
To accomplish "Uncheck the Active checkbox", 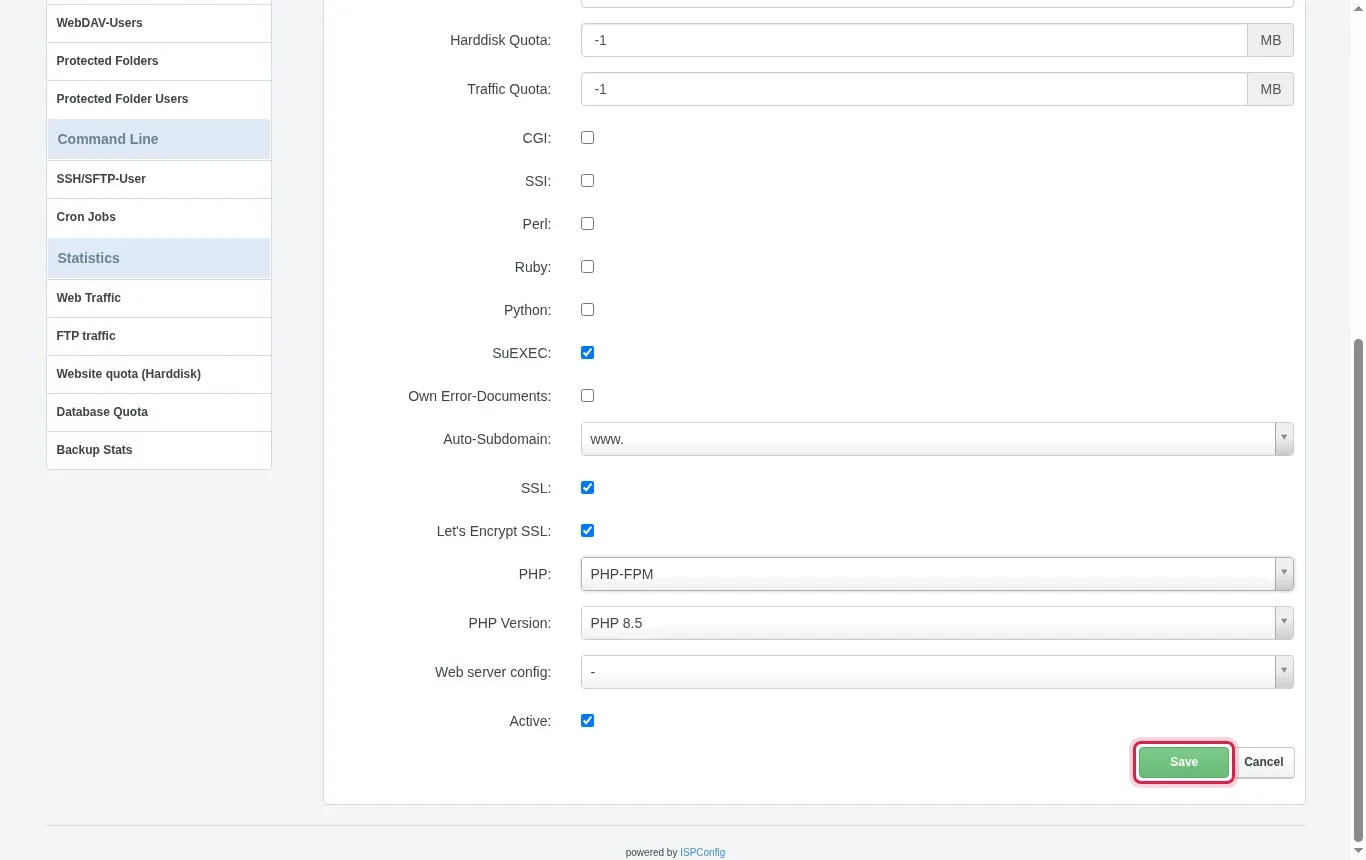I will (587, 721).
